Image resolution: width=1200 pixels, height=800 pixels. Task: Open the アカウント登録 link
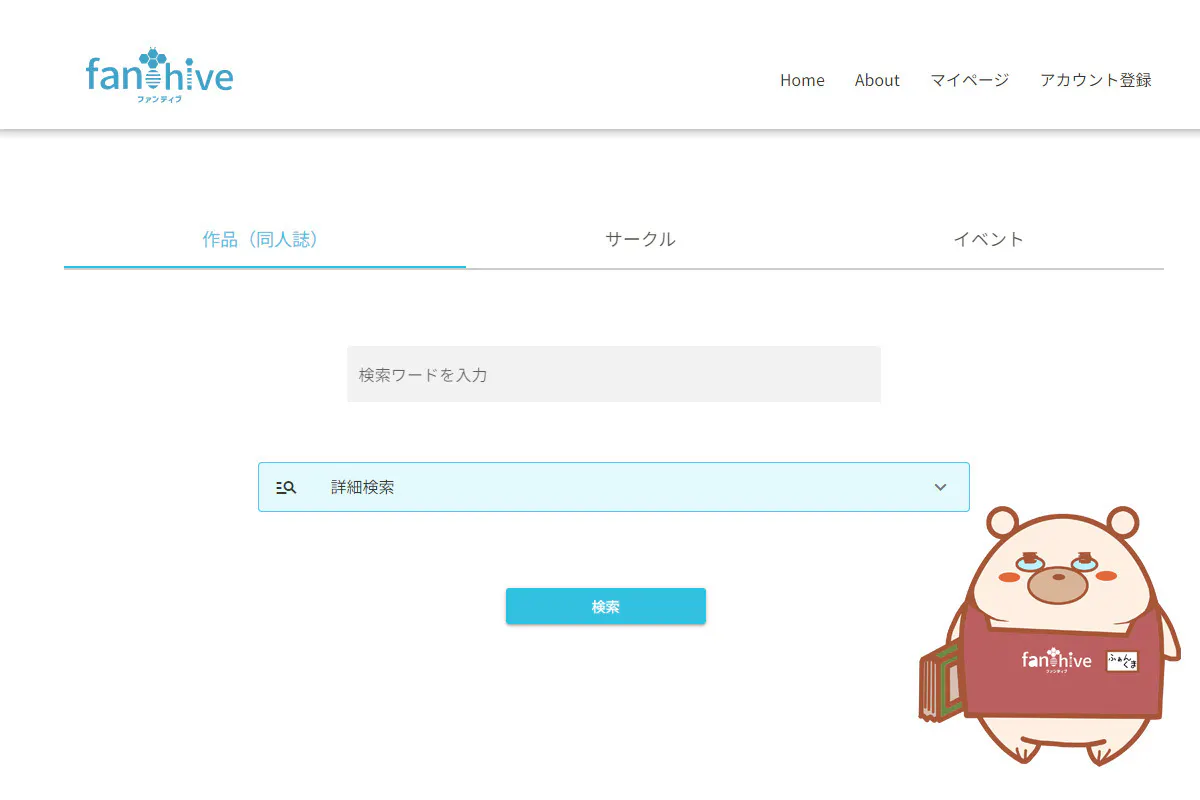click(x=1095, y=80)
